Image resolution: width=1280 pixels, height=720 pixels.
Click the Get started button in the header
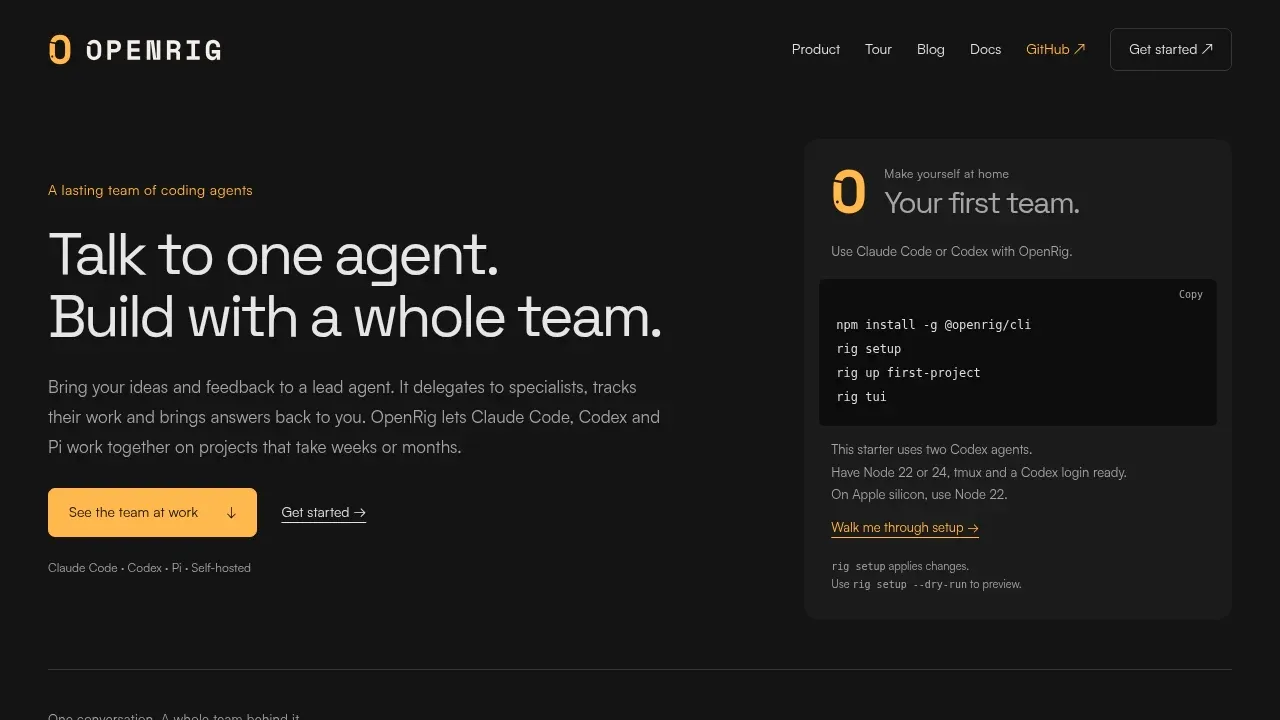click(1170, 49)
